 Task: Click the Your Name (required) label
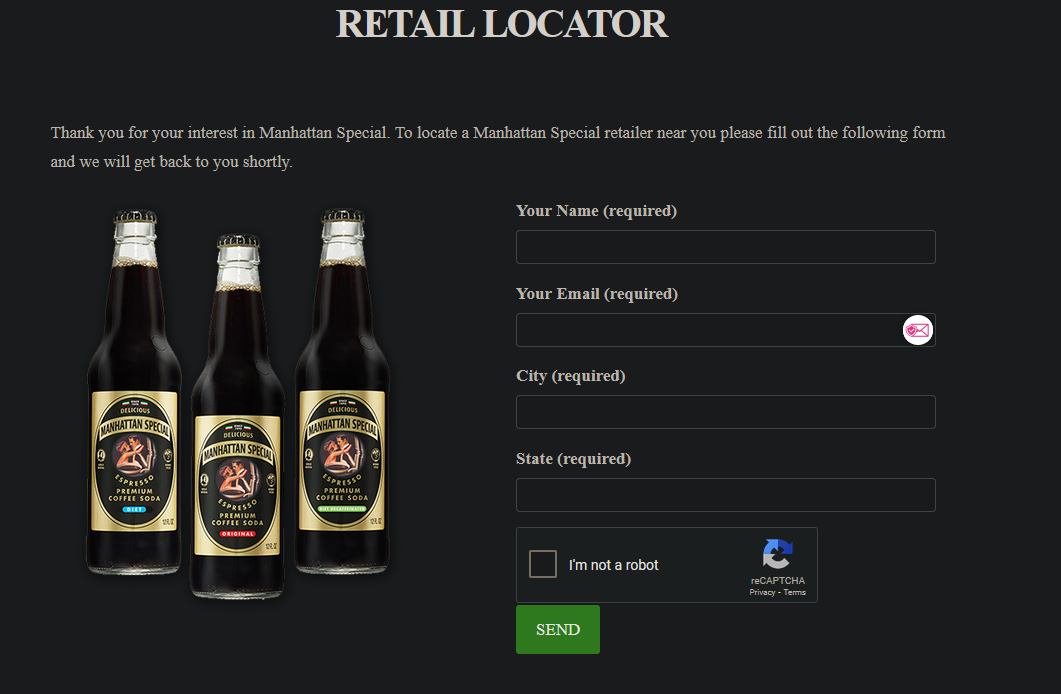596,211
